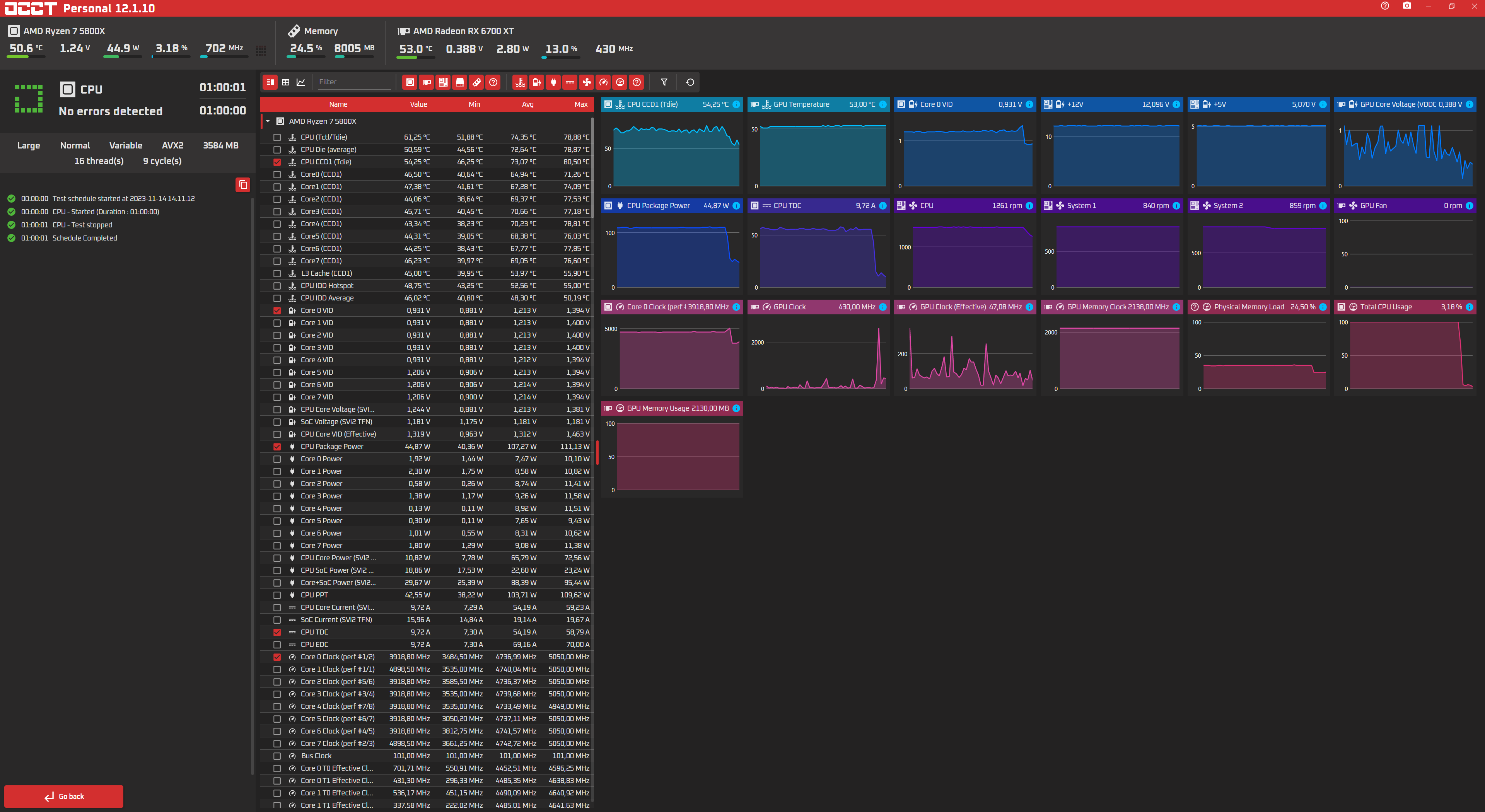Switch to the graph-only view icon

[x=301, y=82]
